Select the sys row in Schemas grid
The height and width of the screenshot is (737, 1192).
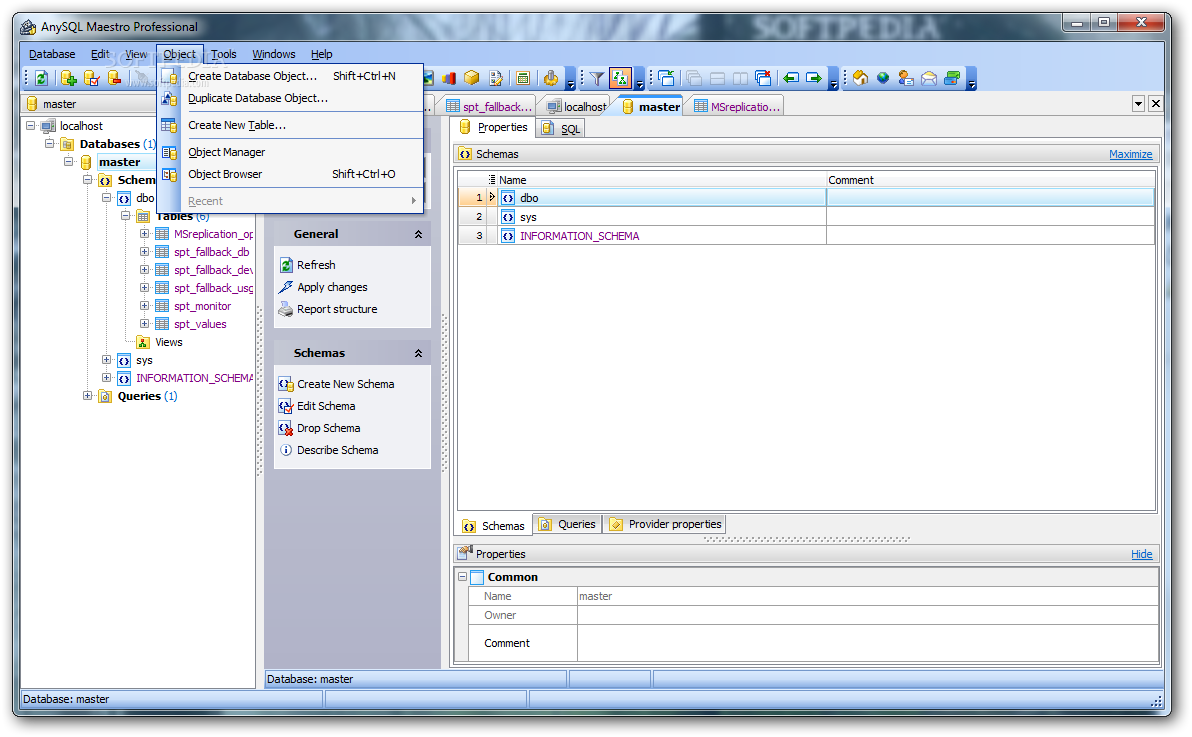(806, 217)
